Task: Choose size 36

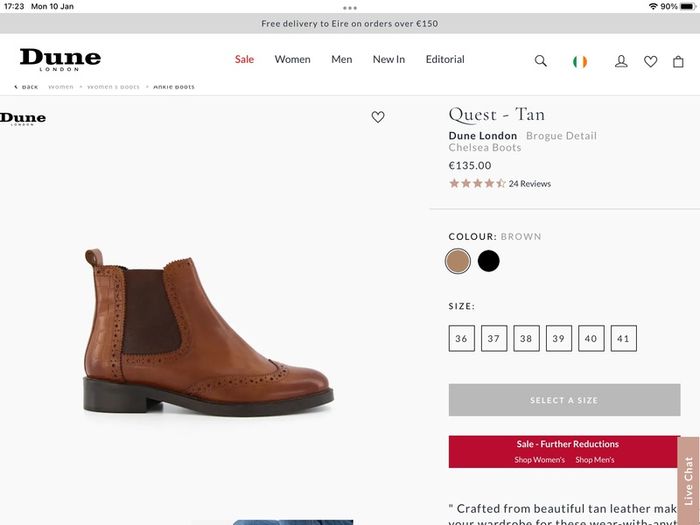Action: point(462,338)
